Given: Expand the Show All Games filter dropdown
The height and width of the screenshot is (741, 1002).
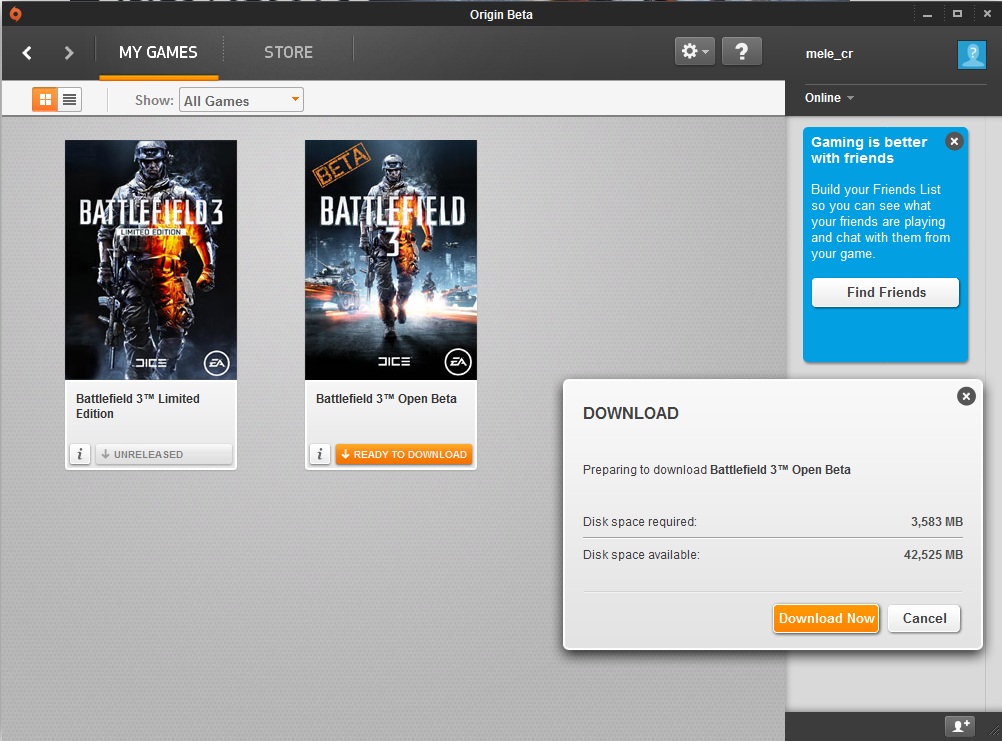Looking at the screenshot, I should (241, 100).
